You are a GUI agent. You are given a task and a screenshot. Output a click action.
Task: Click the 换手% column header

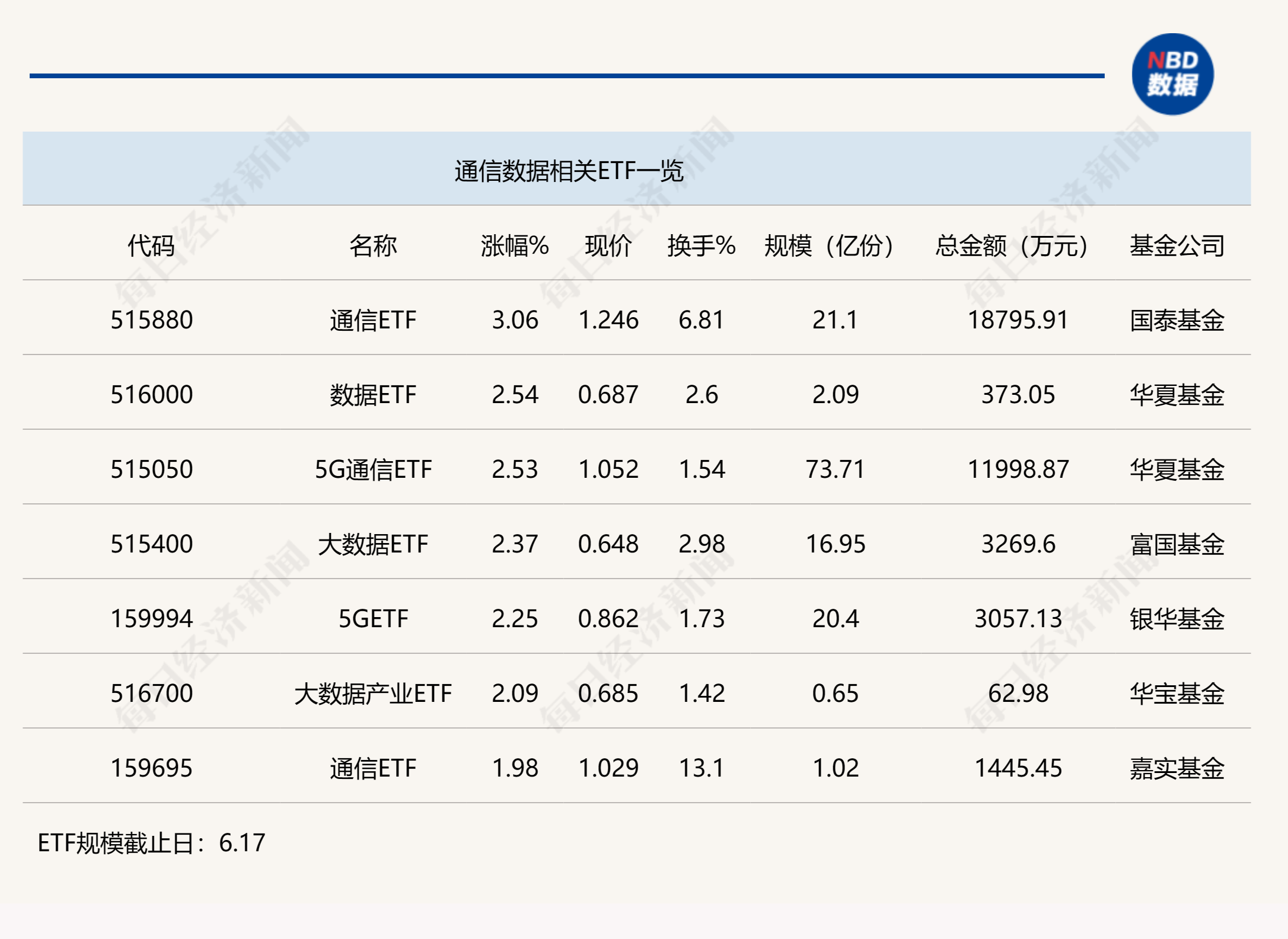coord(701,245)
